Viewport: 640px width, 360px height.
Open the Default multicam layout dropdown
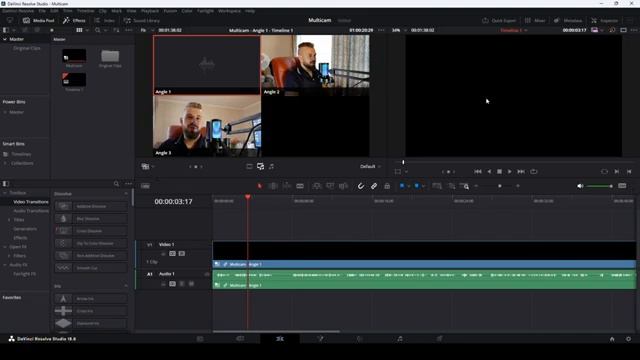click(370, 167)
